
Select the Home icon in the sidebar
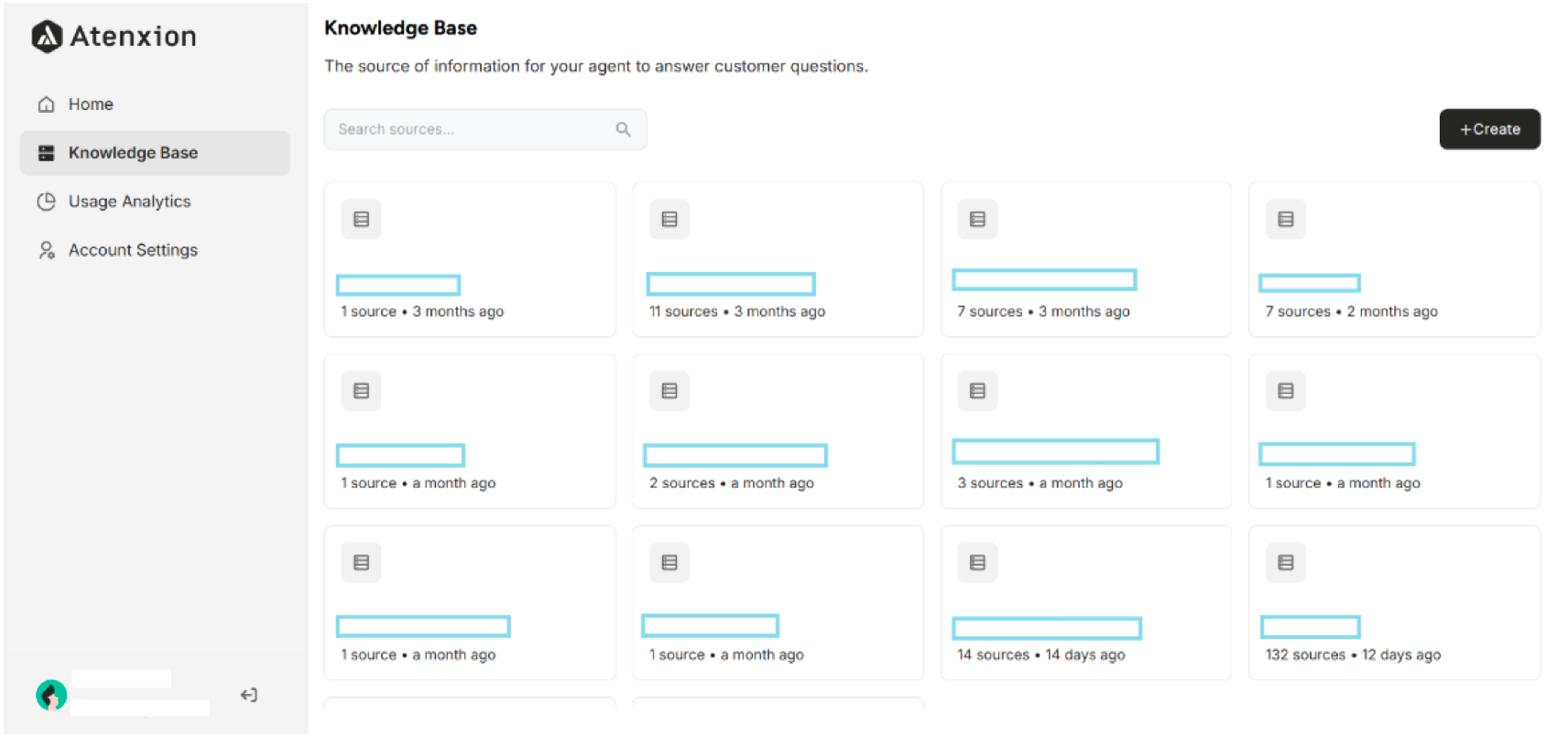[46, 104]
